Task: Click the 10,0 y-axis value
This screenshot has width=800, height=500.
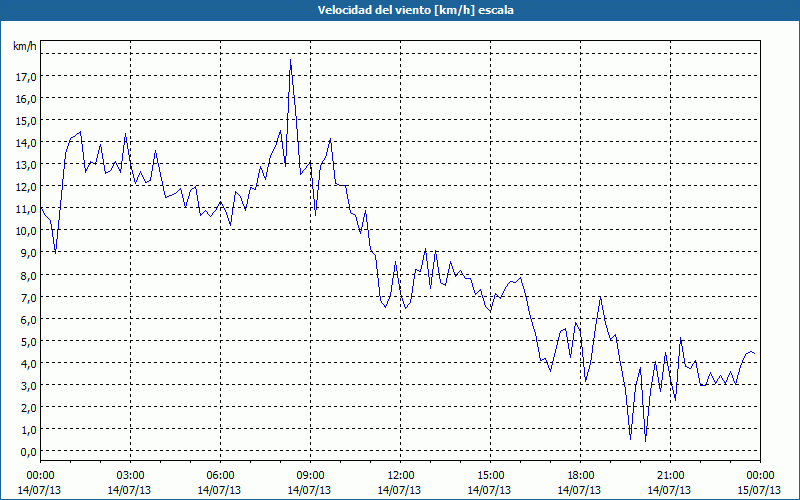Action: (x=26, y=231)
